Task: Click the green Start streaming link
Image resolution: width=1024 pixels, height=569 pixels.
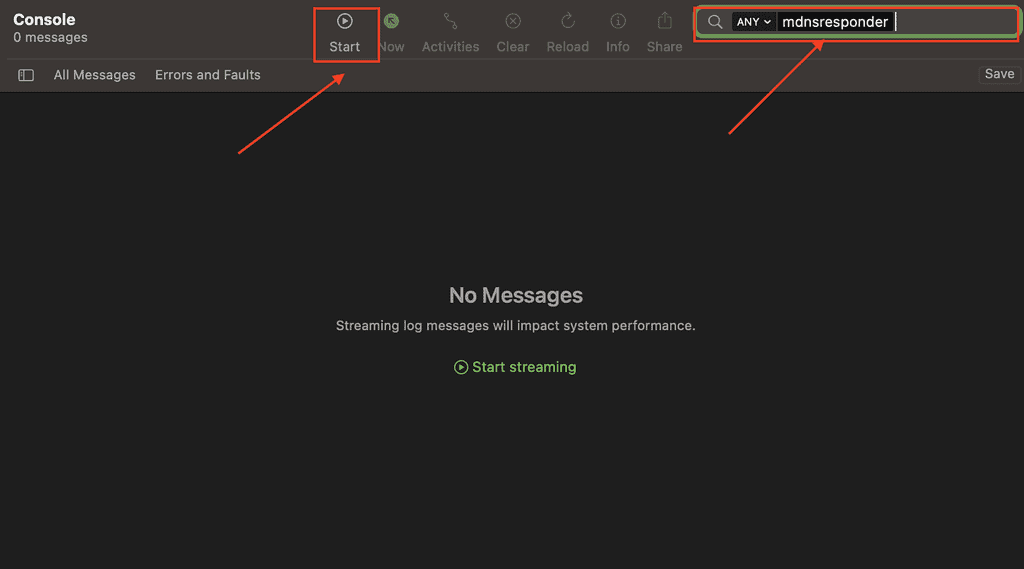Action: tap(515, 367)
